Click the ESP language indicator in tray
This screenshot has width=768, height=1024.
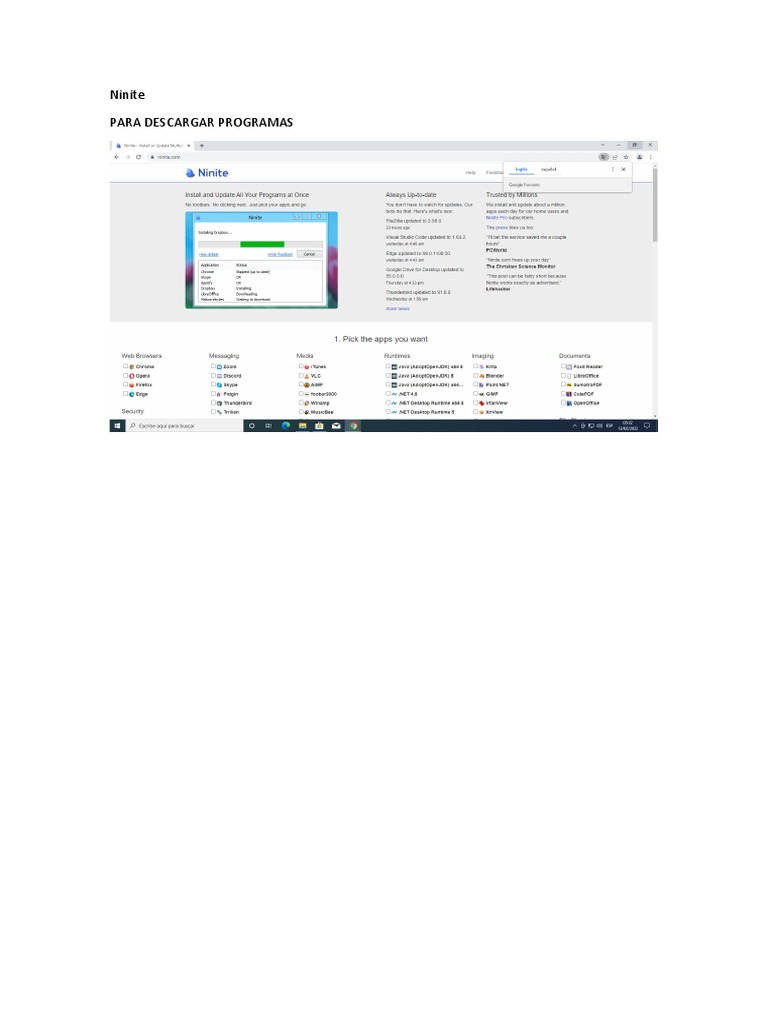tap(609, 426)
